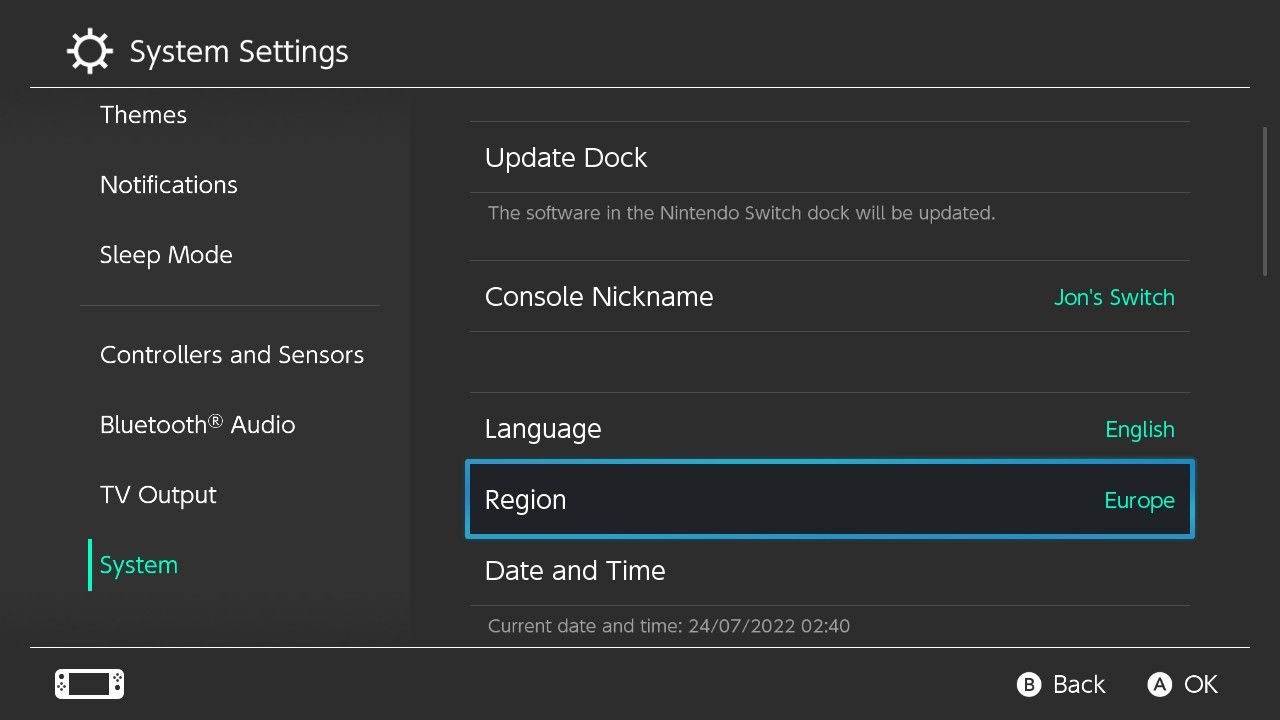Open the Notifications settings category

[x=169, y=185]
